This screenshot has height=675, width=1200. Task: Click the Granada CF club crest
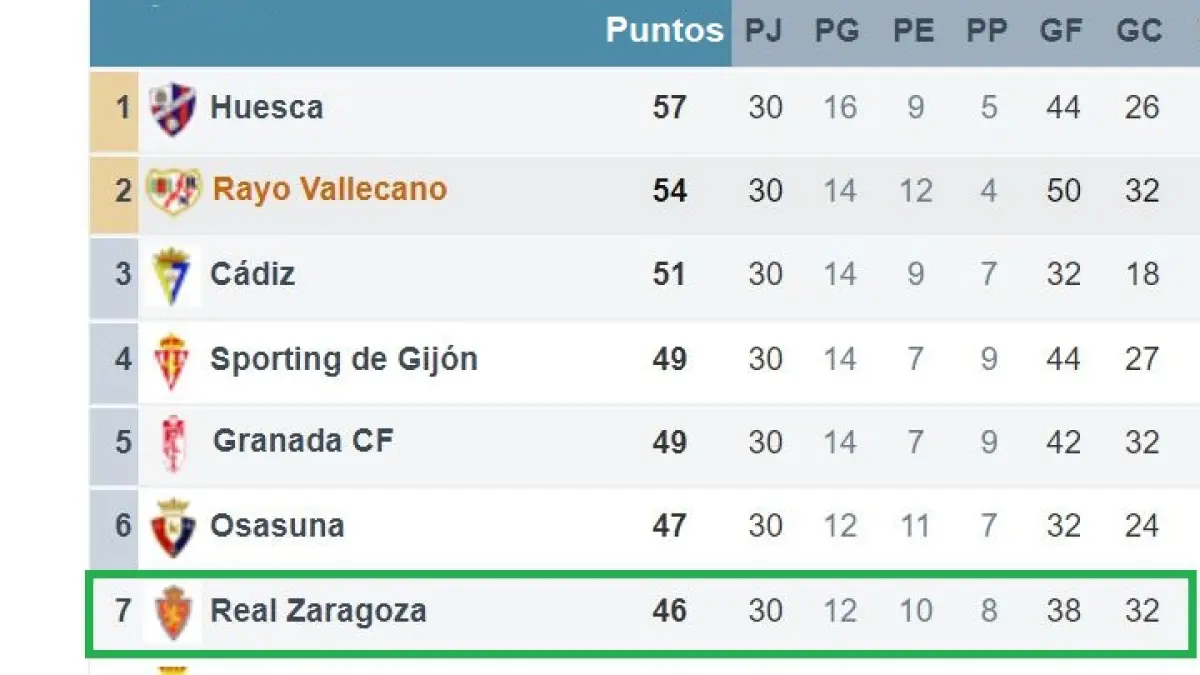(x=173, y=443)
